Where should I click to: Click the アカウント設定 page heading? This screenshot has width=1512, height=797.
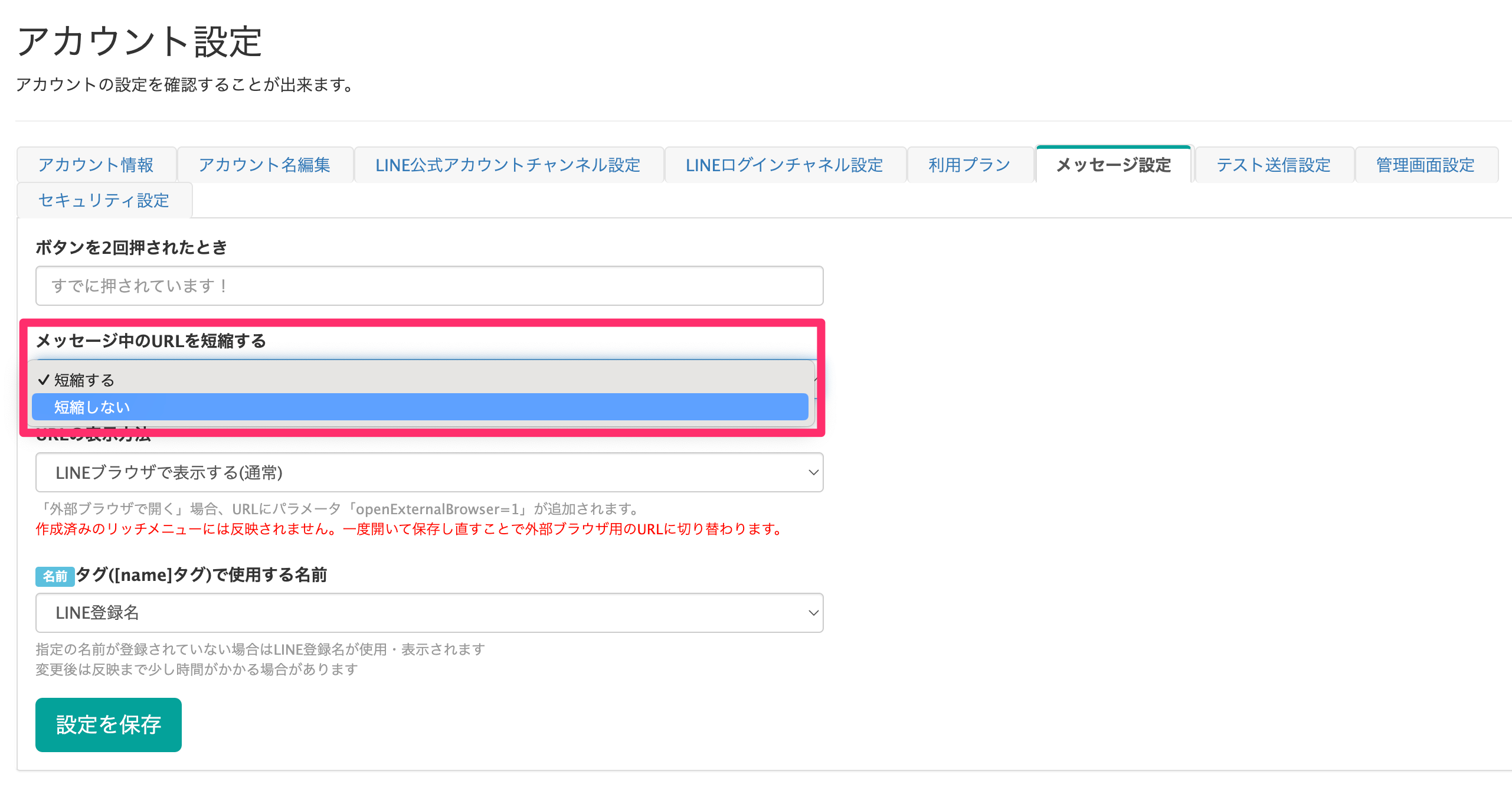pyautogui.click(x=140, y=42)
